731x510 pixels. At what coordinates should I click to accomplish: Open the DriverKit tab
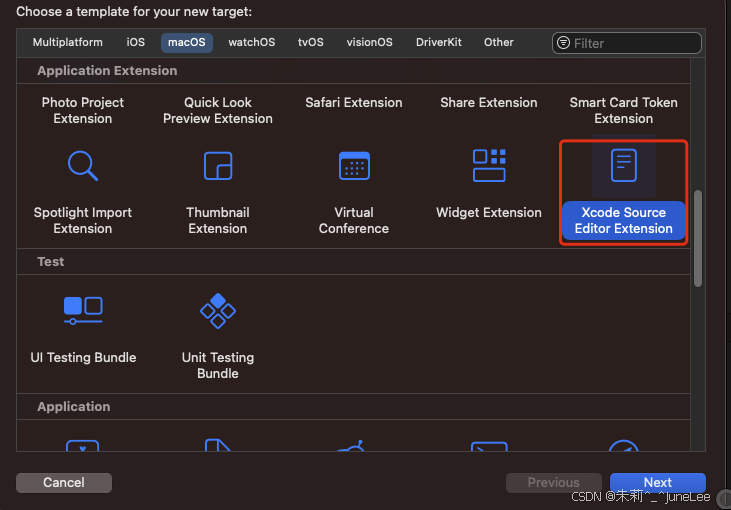[439, 42]
